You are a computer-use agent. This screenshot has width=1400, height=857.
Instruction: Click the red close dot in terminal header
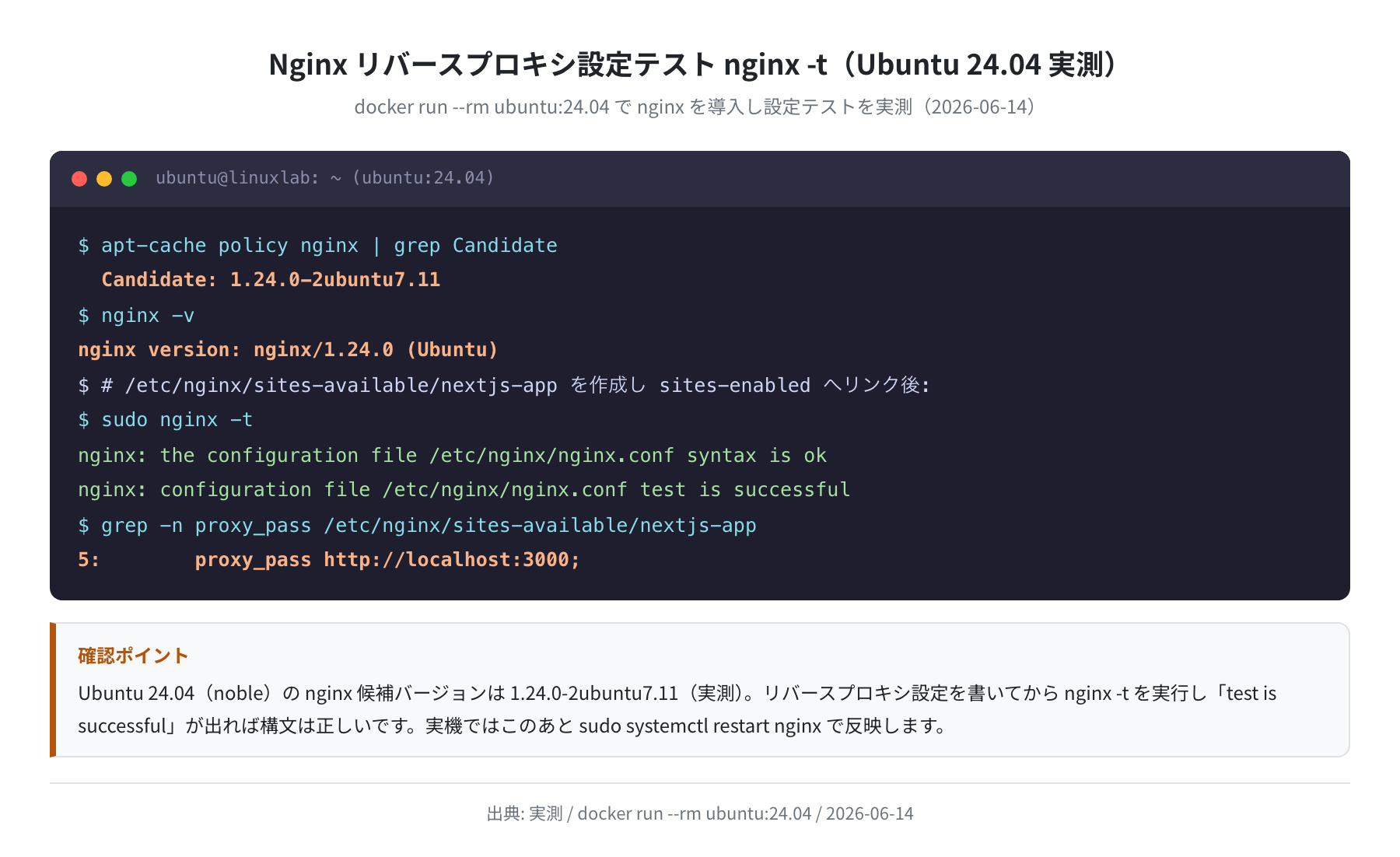pyautogui.click(x=79, y=179)
